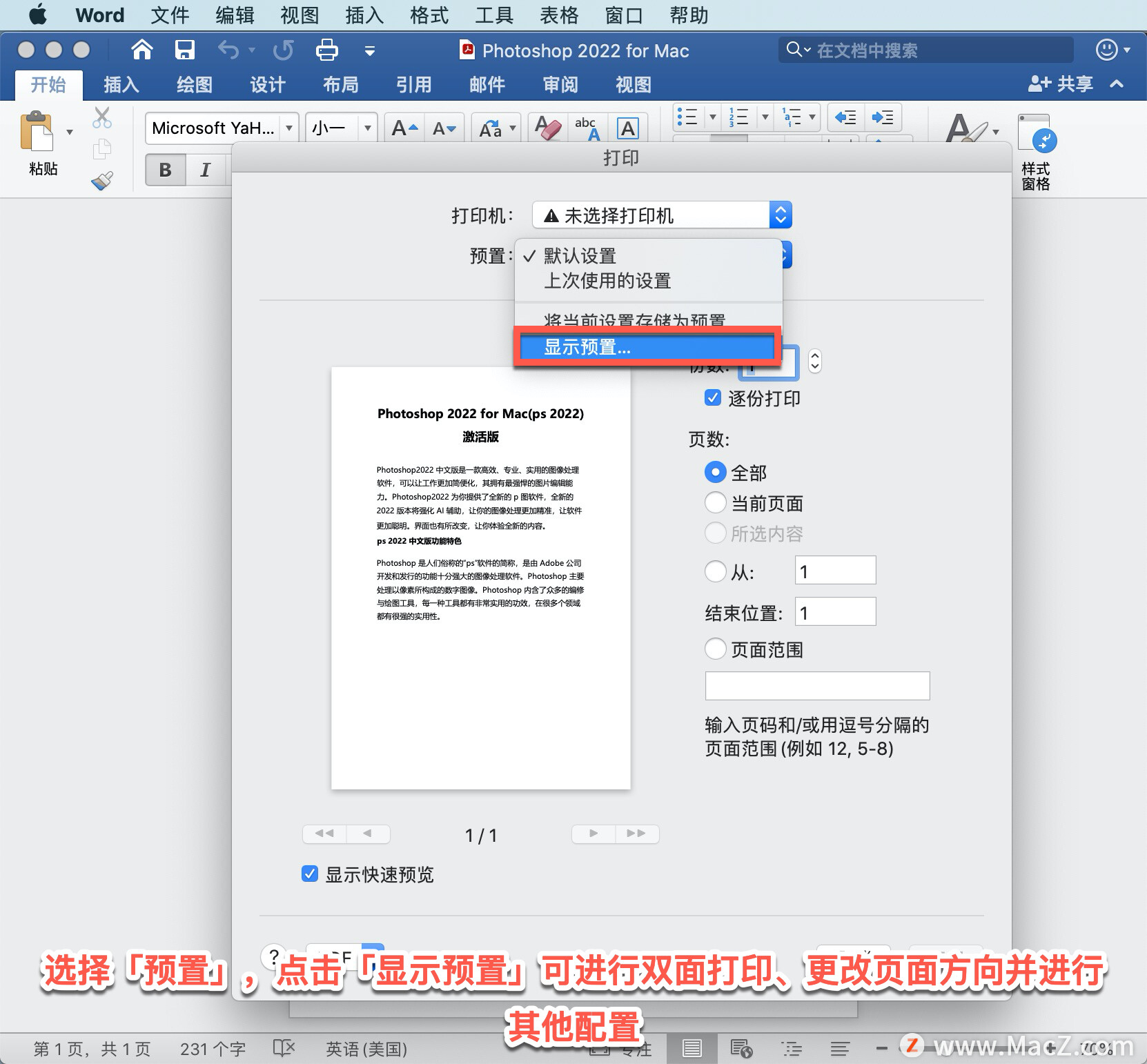Image resolution: width=1147 pixels, height=1064 pixels.
Task: Go to next preview page button
Action: 594,834
